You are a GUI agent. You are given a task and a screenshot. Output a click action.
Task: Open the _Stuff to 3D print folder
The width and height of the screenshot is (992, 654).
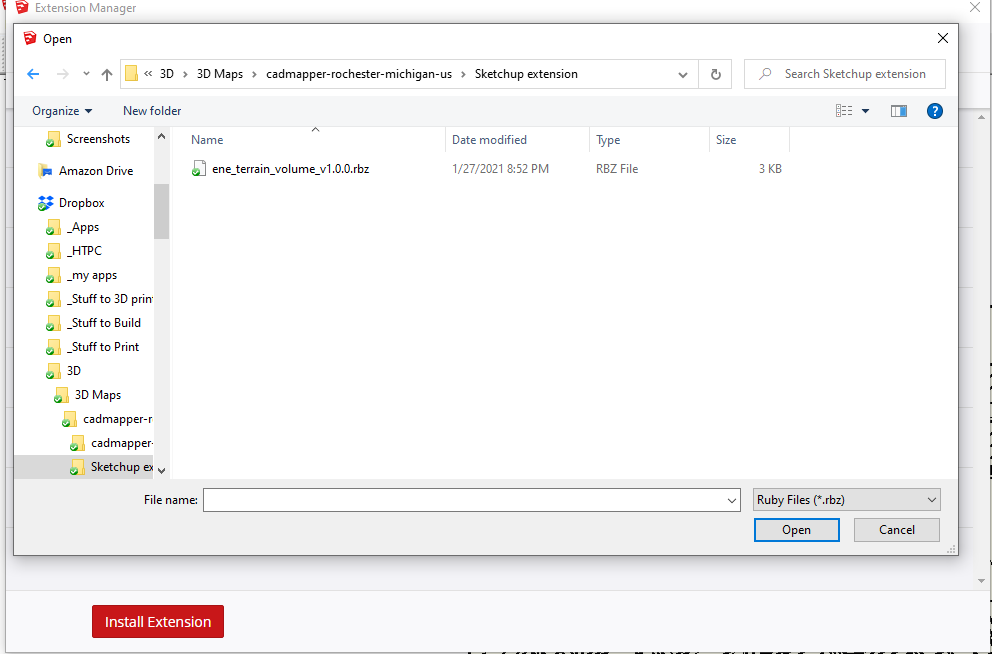(109, 299)
